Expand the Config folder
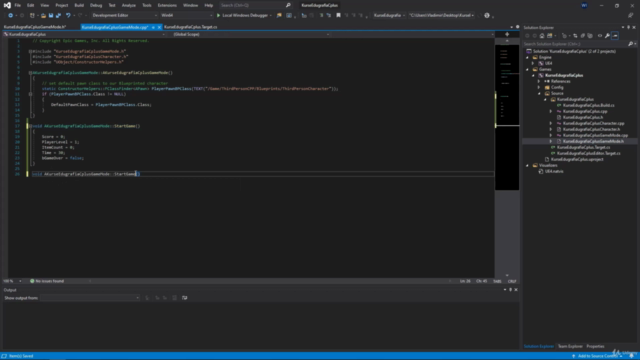This screenshot has height=360, width=640. [539, 87]
